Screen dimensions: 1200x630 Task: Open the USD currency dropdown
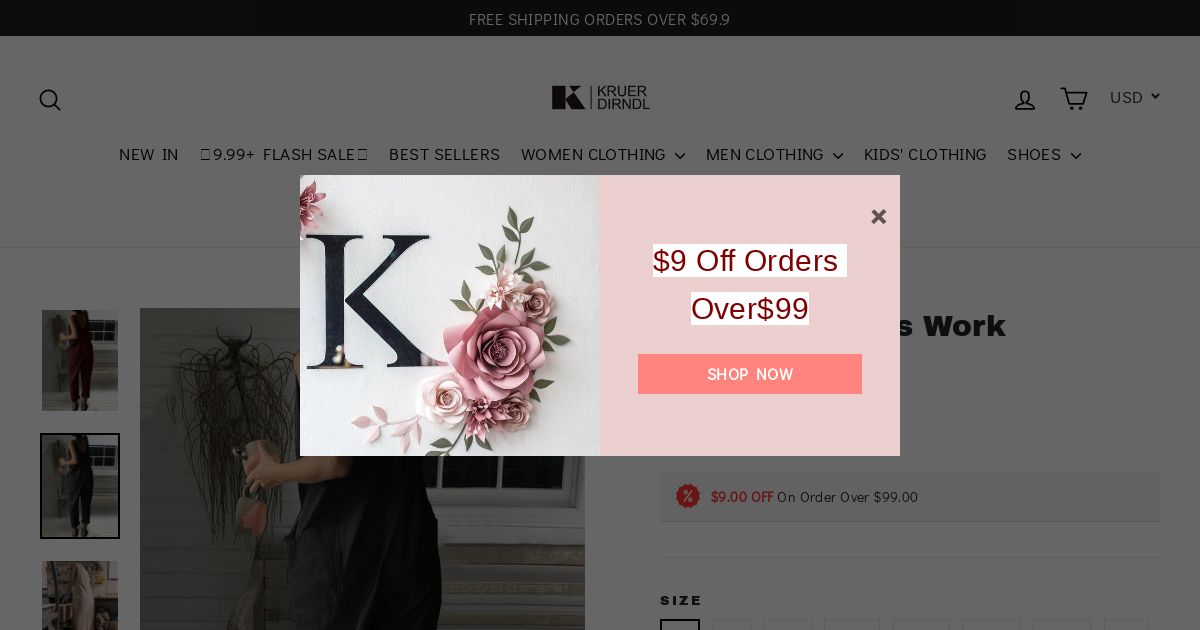(x=1135, y=97)
